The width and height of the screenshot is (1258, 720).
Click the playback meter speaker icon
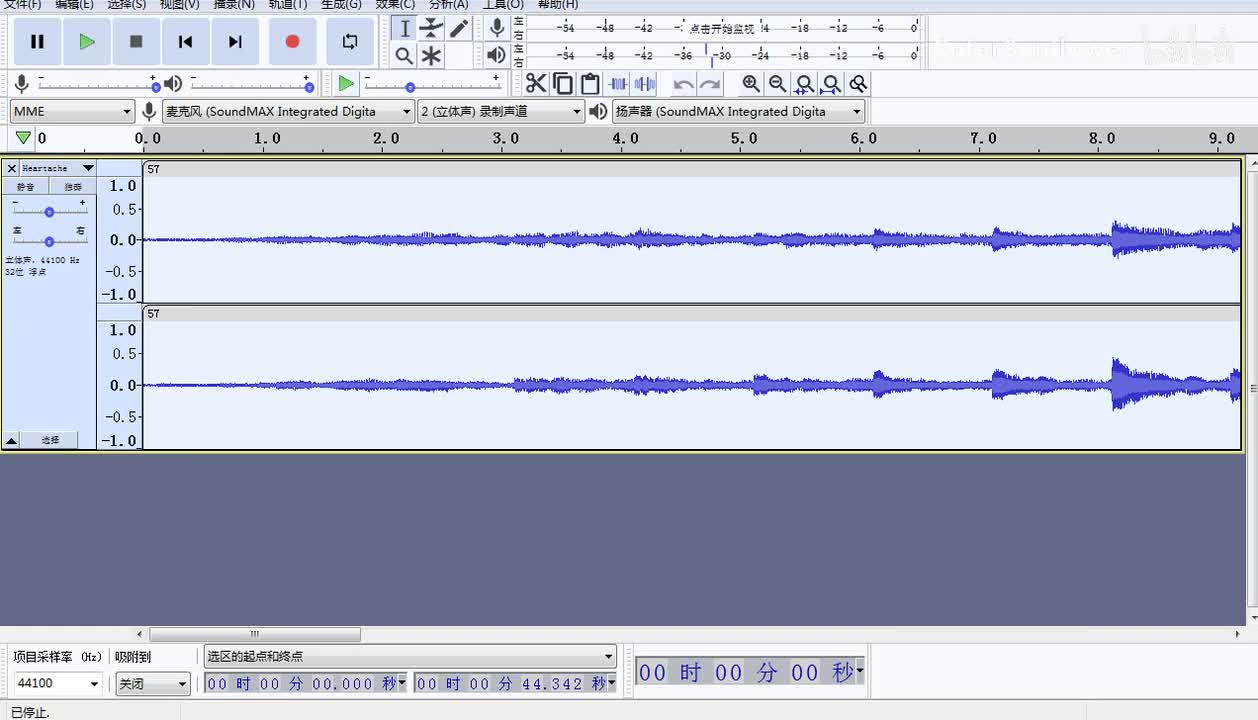coord(497,55)
